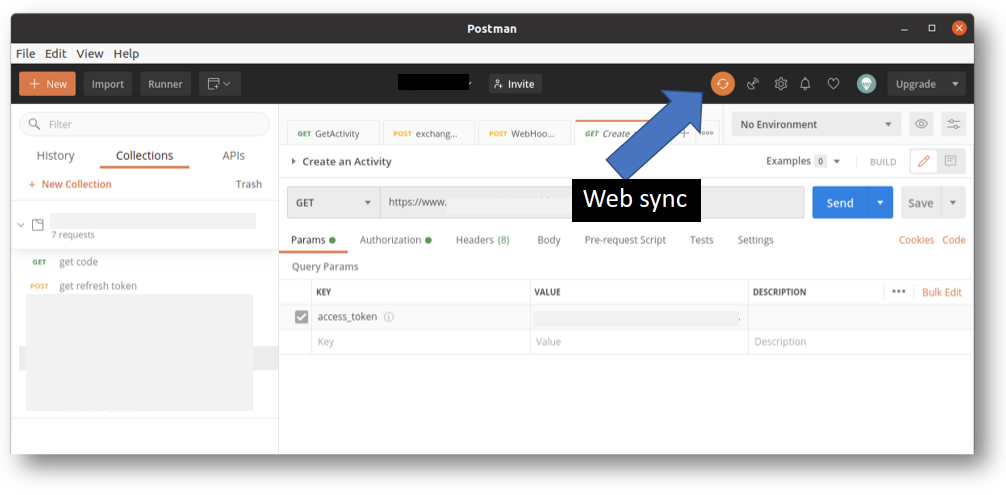Open the No Environment dropdown
Viewport: 1006px width, 495px height.
(x=816, y=124)
